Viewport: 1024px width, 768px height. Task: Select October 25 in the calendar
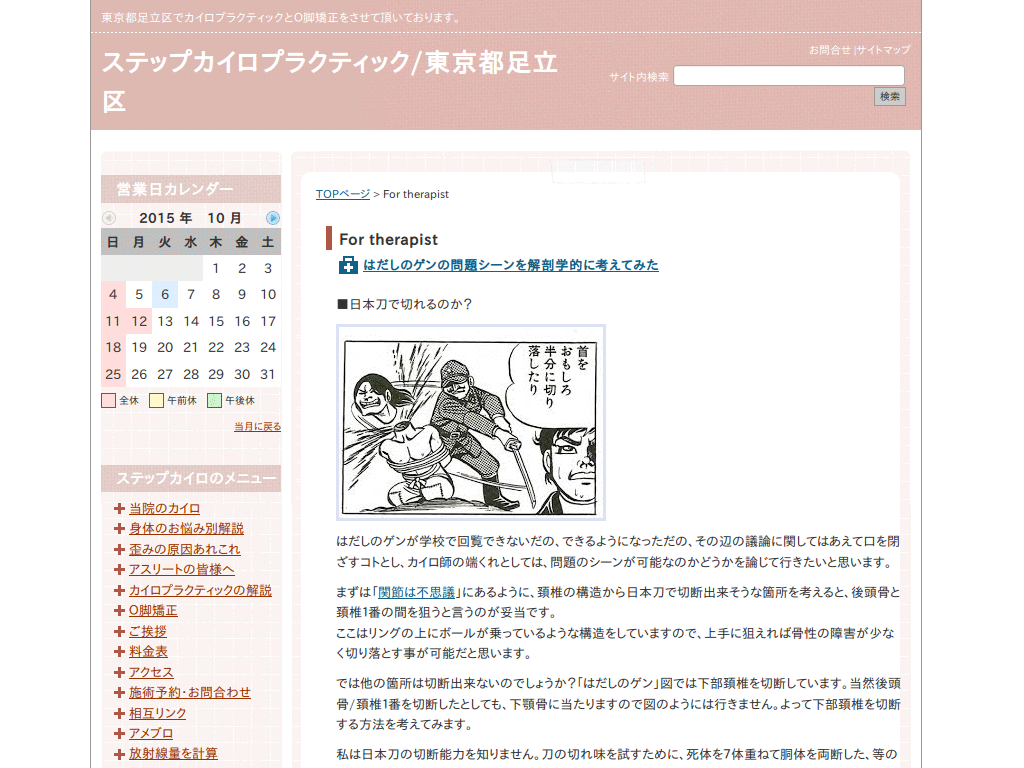click(113, 374)
